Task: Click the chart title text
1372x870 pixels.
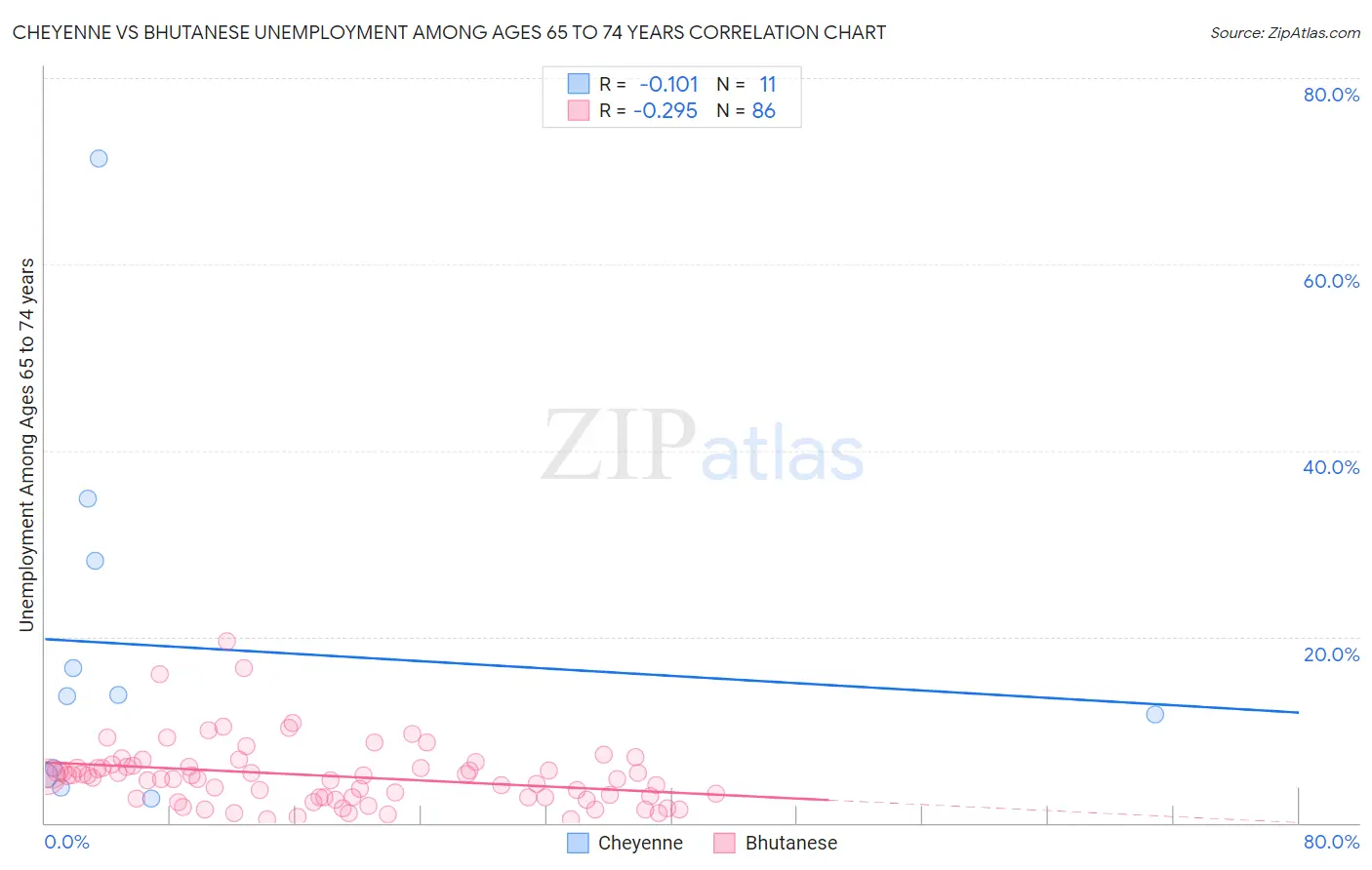Action: pos(449,32)
